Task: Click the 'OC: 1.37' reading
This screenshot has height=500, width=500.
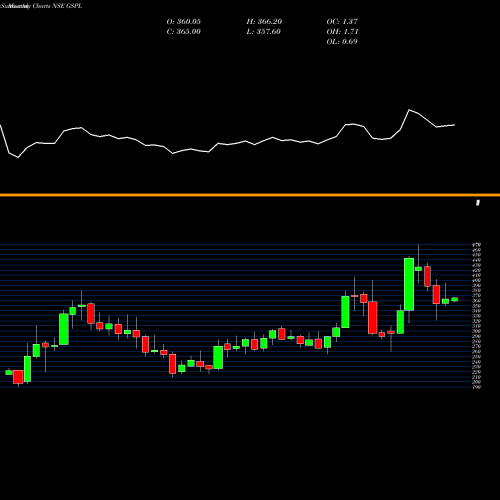Action: click(x=342, y=22)
